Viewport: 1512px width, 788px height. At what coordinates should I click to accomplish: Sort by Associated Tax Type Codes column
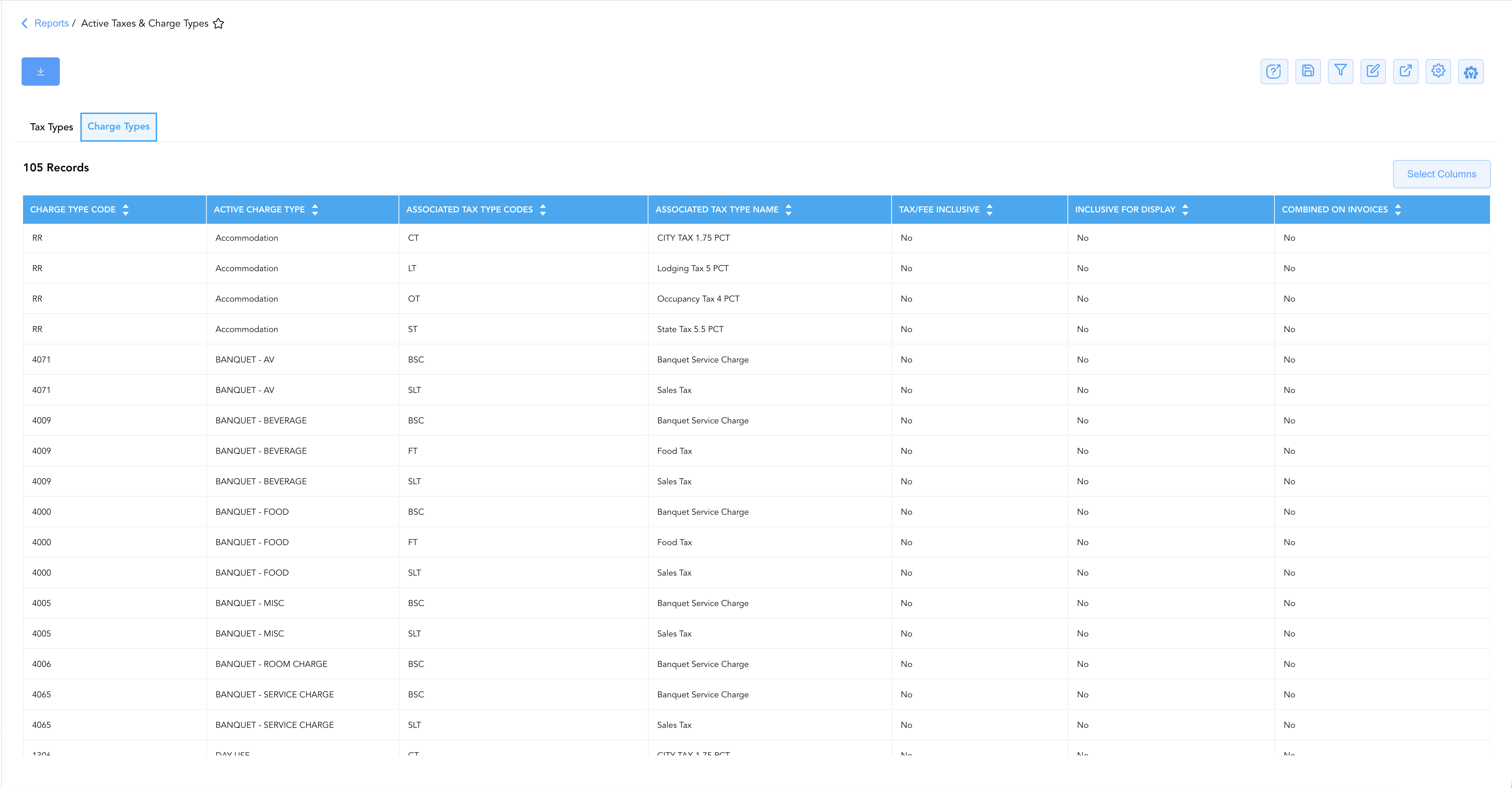coord(543,210)
